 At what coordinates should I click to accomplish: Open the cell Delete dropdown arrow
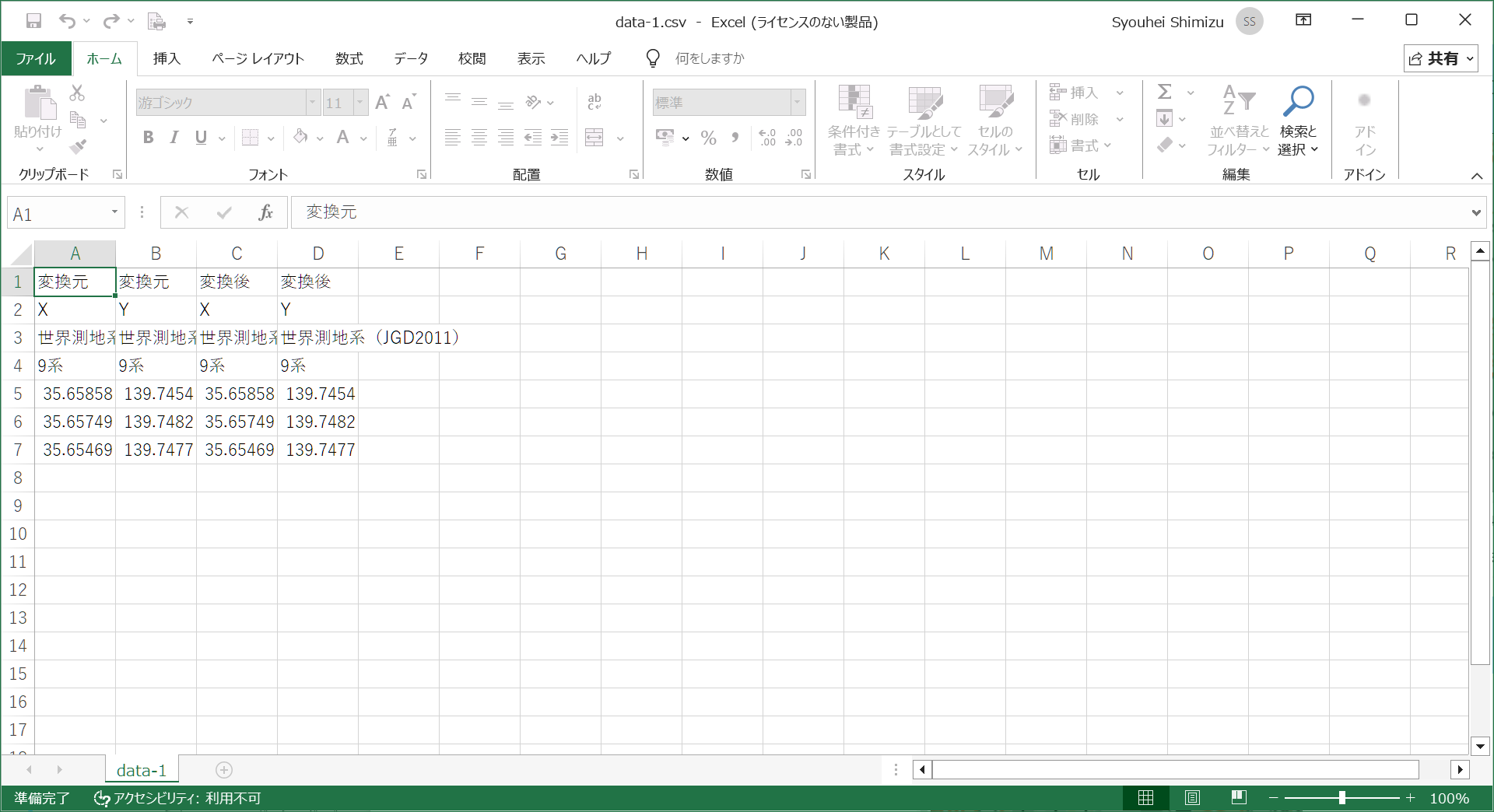coord(1120,119)
